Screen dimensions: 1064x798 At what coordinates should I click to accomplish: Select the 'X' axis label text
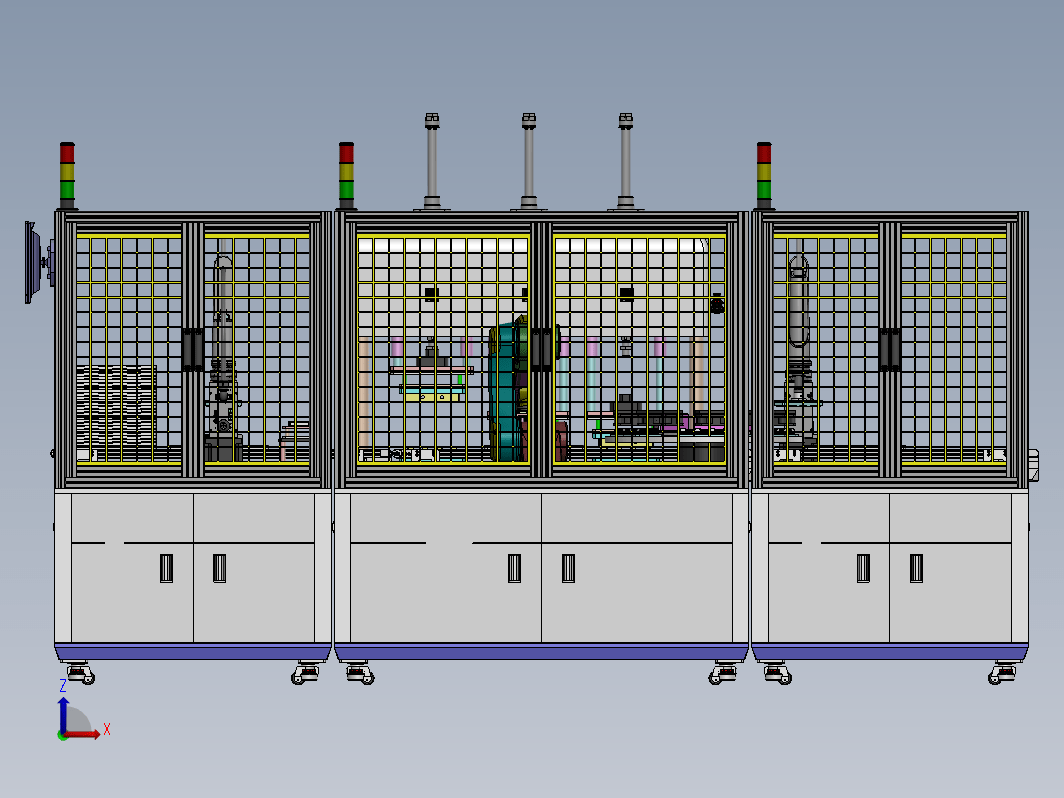pyautogui.click(x=107, y=730)
